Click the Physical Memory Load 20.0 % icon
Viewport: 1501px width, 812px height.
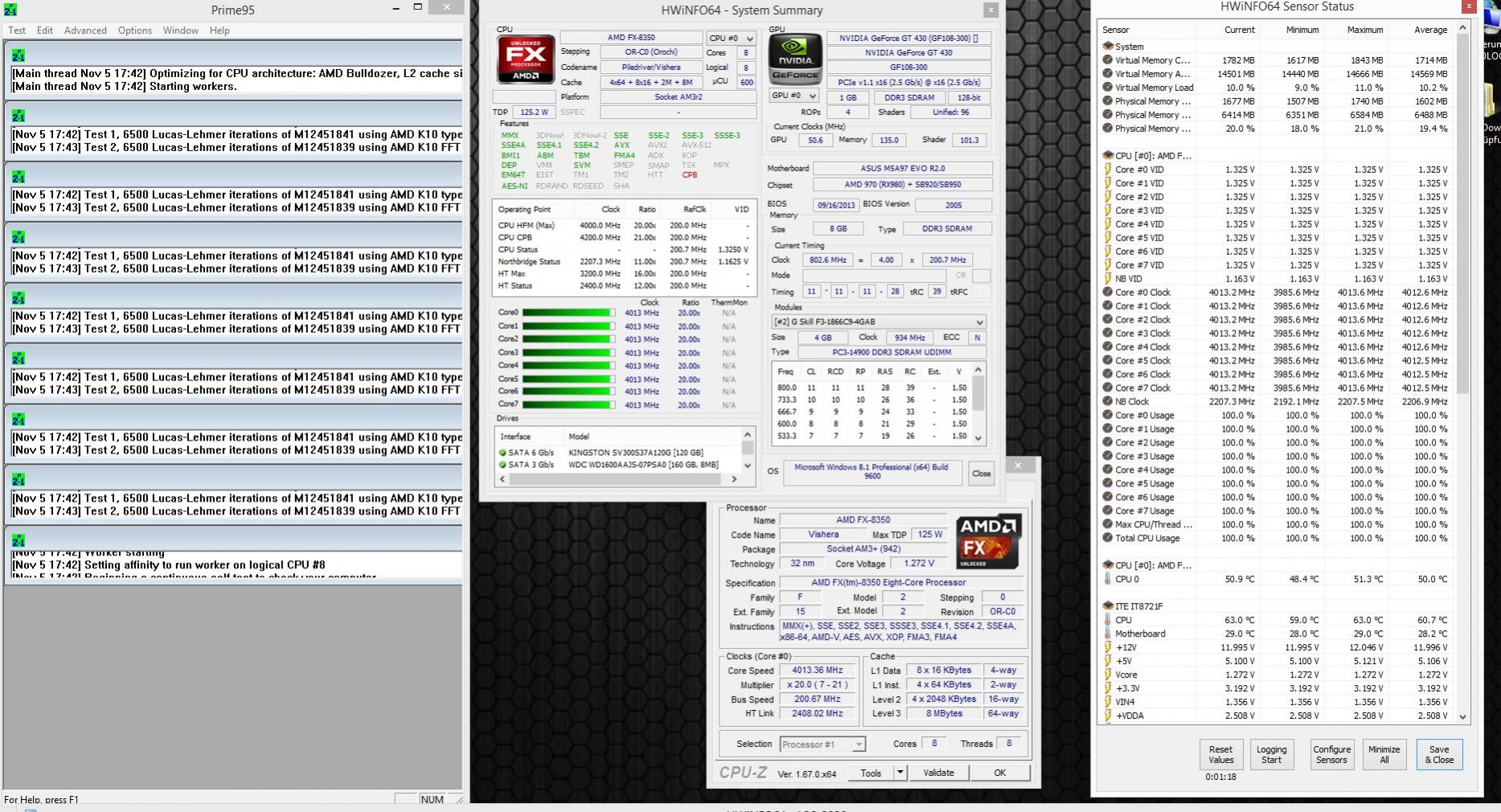point(1107,129)
